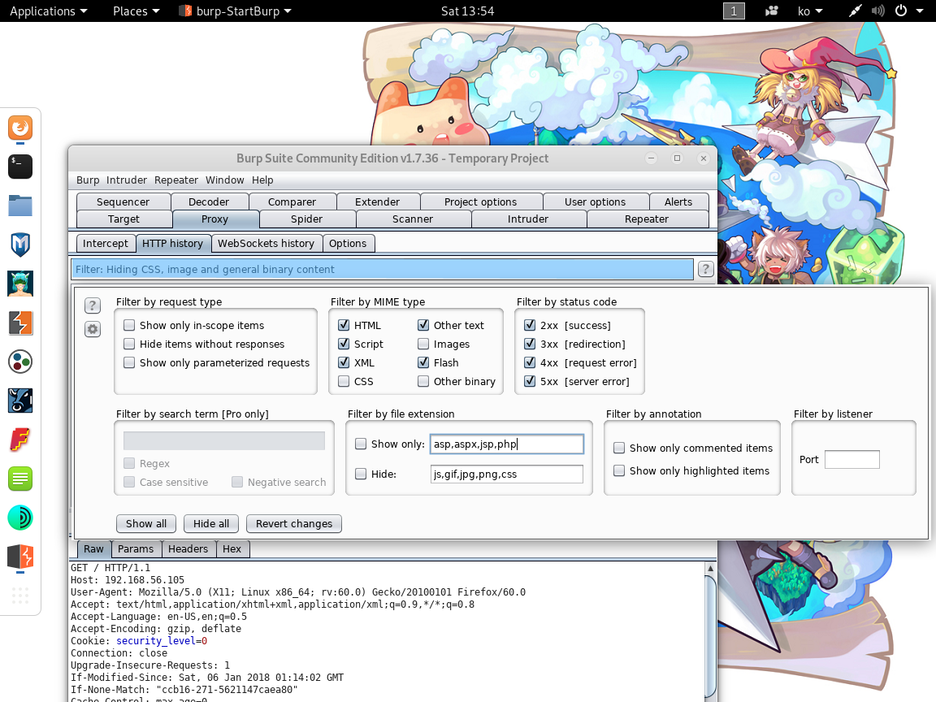Open the Help menu
This screenshot has height=702, width=936.
point(263,180)
